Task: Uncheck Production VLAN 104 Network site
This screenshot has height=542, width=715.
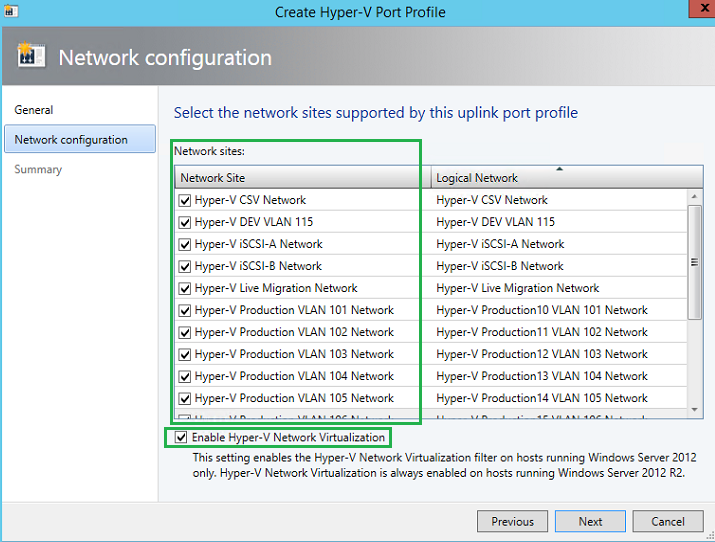Action: click(x=185, y=377)
